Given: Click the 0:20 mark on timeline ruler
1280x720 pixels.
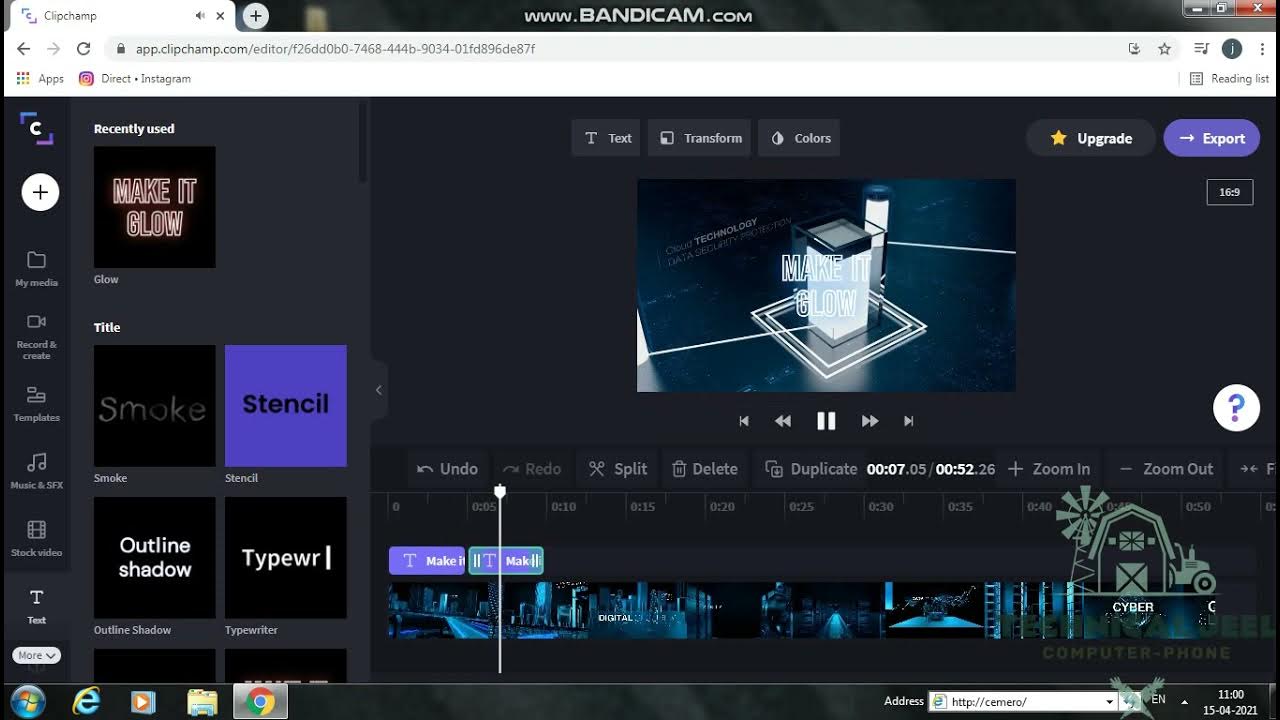Looking at the screenshot, I should coord(722,507).
